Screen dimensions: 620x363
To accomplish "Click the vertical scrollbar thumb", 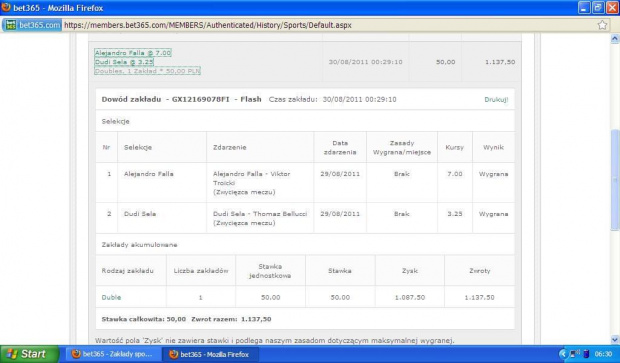I will pyautogui.click(x=615, y=180).
